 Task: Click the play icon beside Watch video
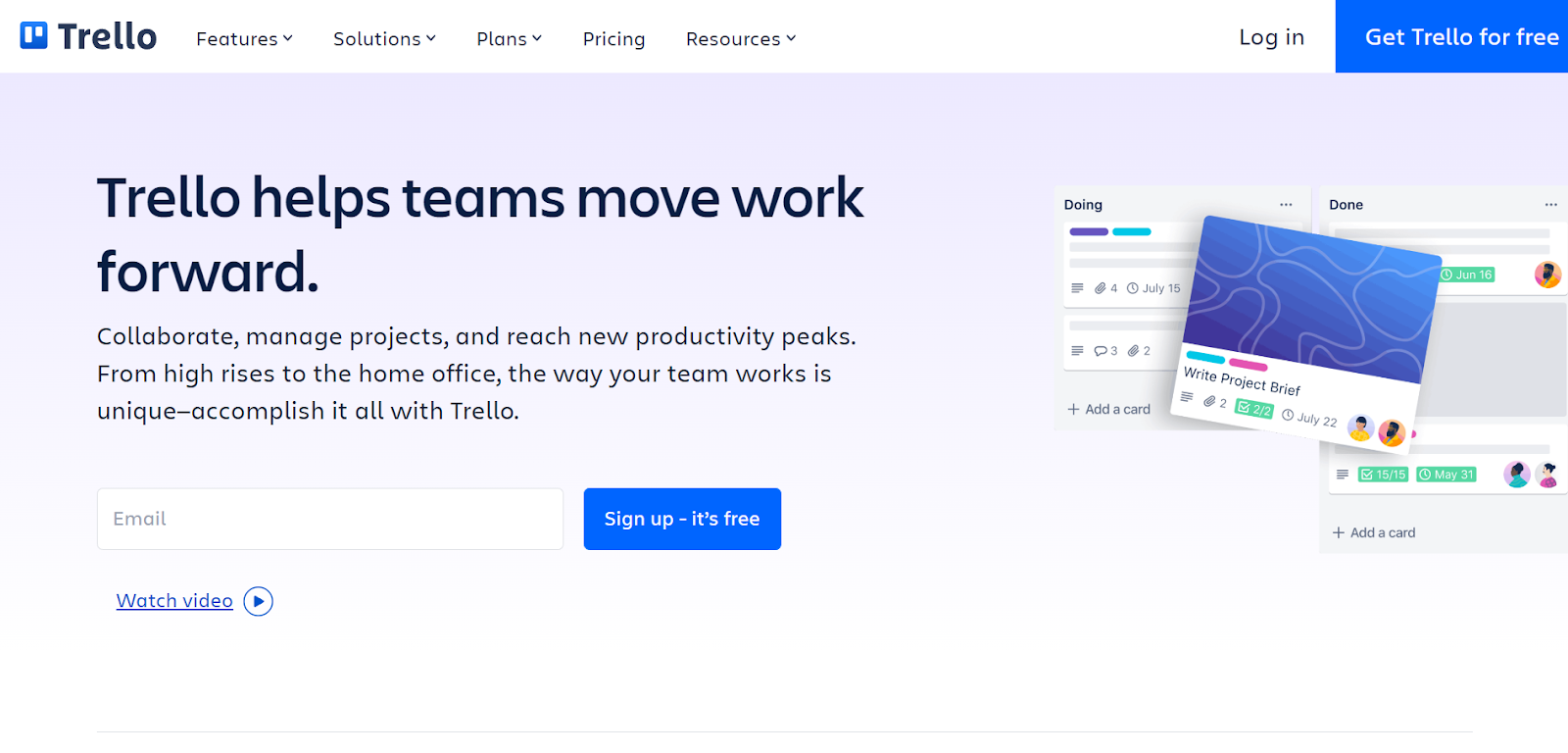click(x=258, y=601)
